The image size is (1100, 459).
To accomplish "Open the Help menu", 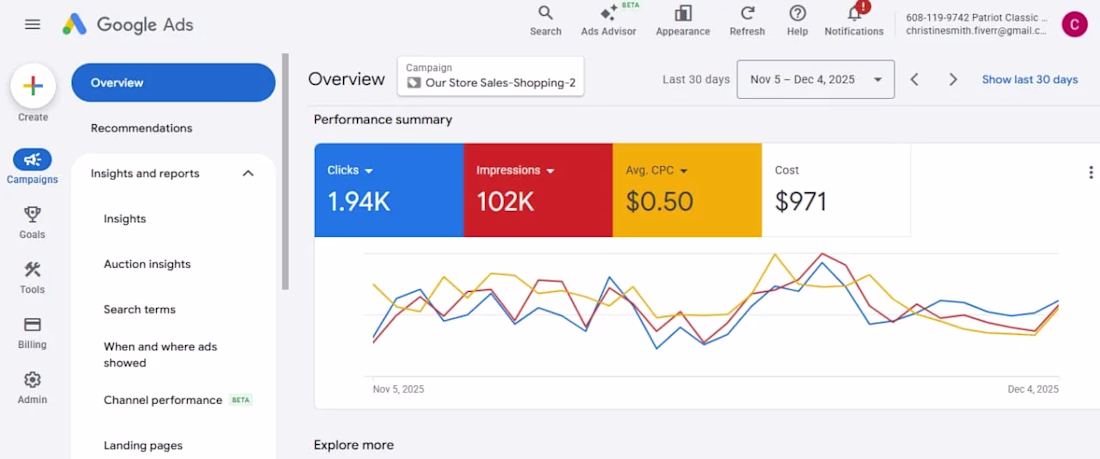I will [x=797, y=21].
